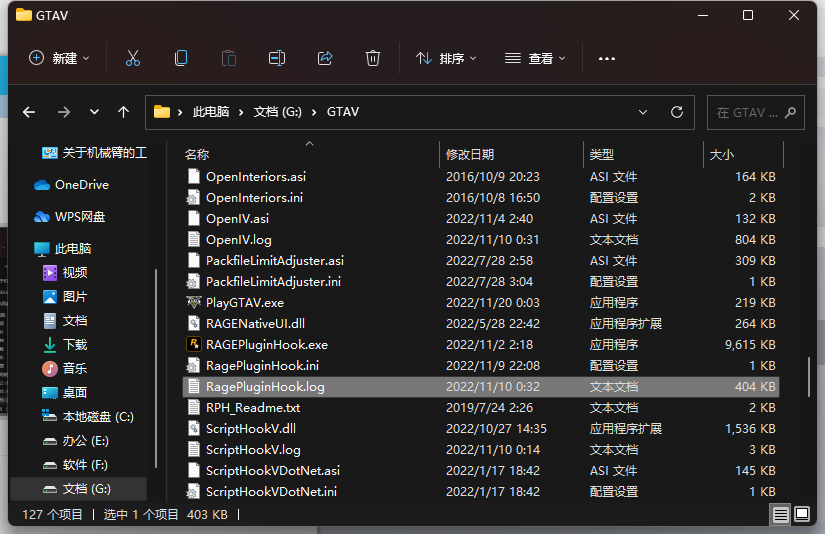Go up one folder with Up arrow

pyautogui.click(x=124, y=112)
